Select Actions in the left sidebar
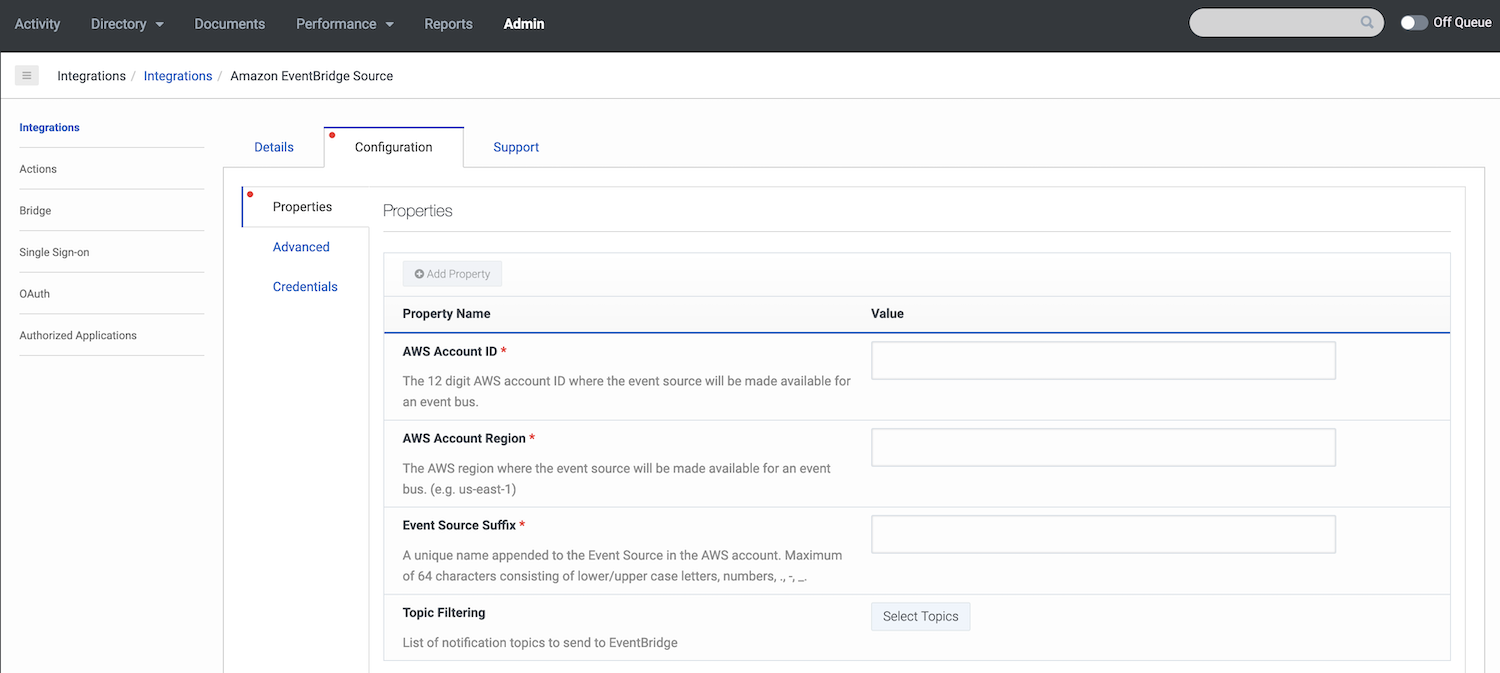The image size is (1500, 673). coord(37,168)
